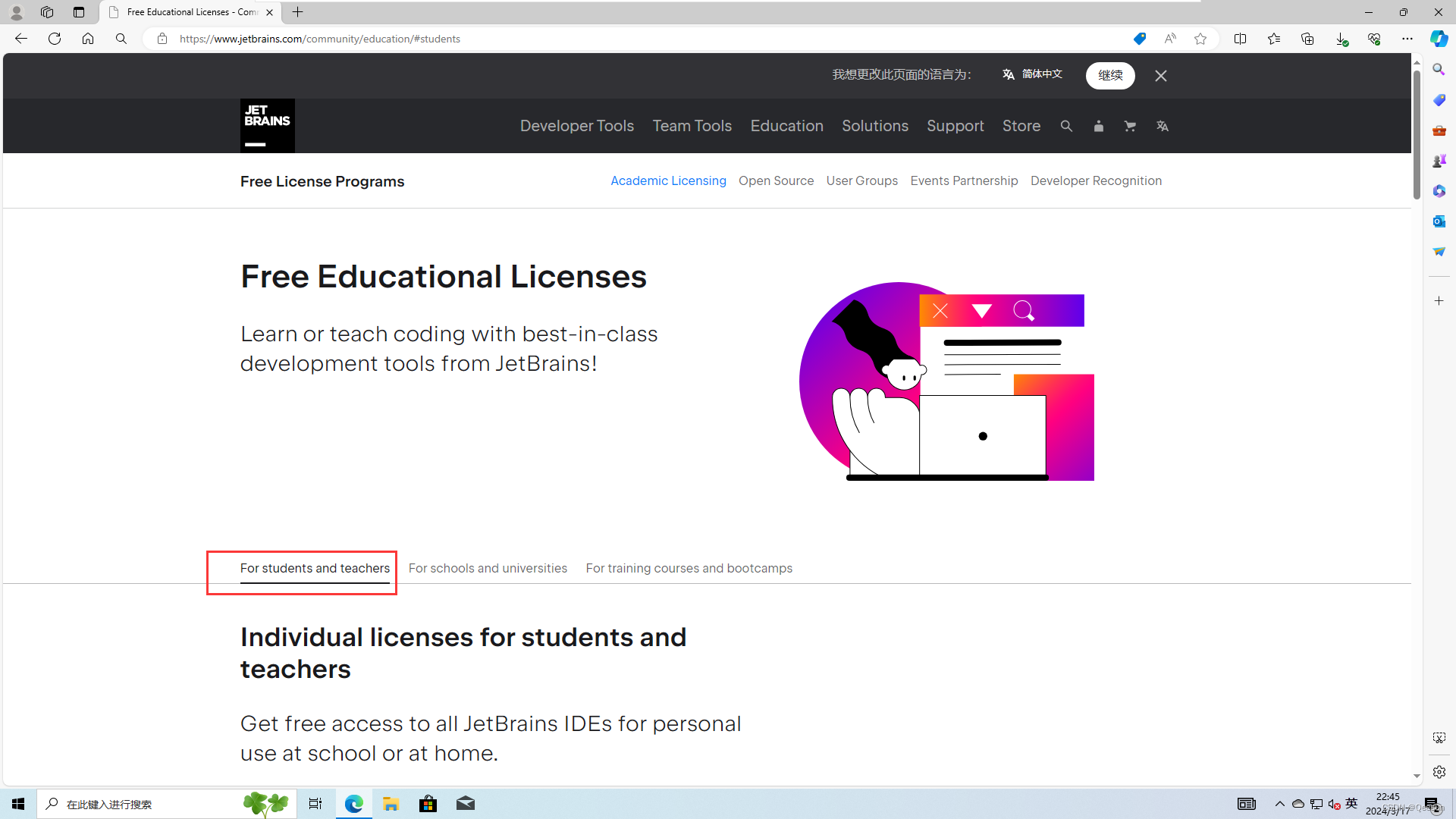Click sidebar screenshot icon
The width and height of the screenshot is (1456, 819).
coord(1439,738)
